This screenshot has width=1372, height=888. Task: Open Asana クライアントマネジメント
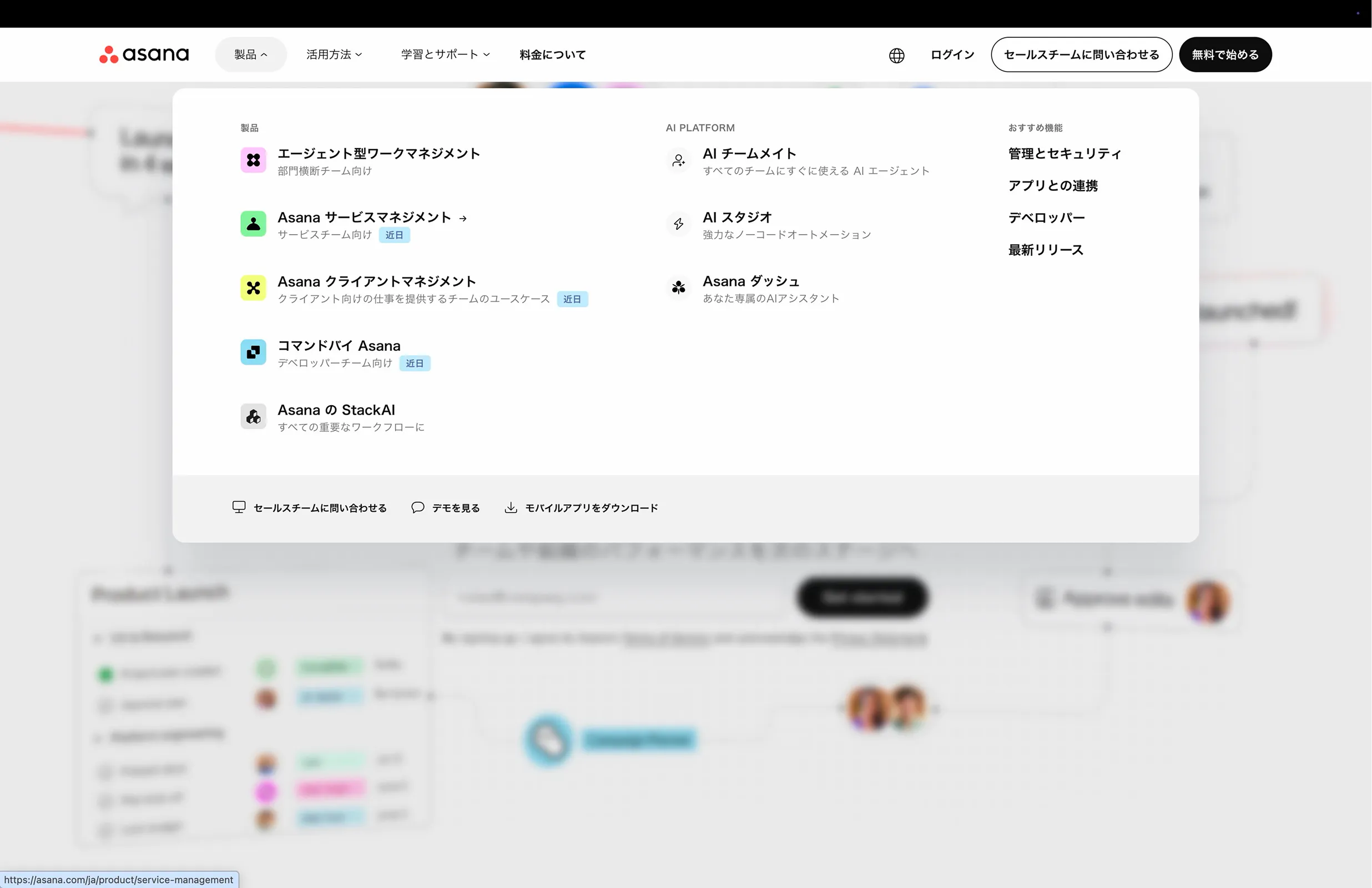(x=376, y=282)
